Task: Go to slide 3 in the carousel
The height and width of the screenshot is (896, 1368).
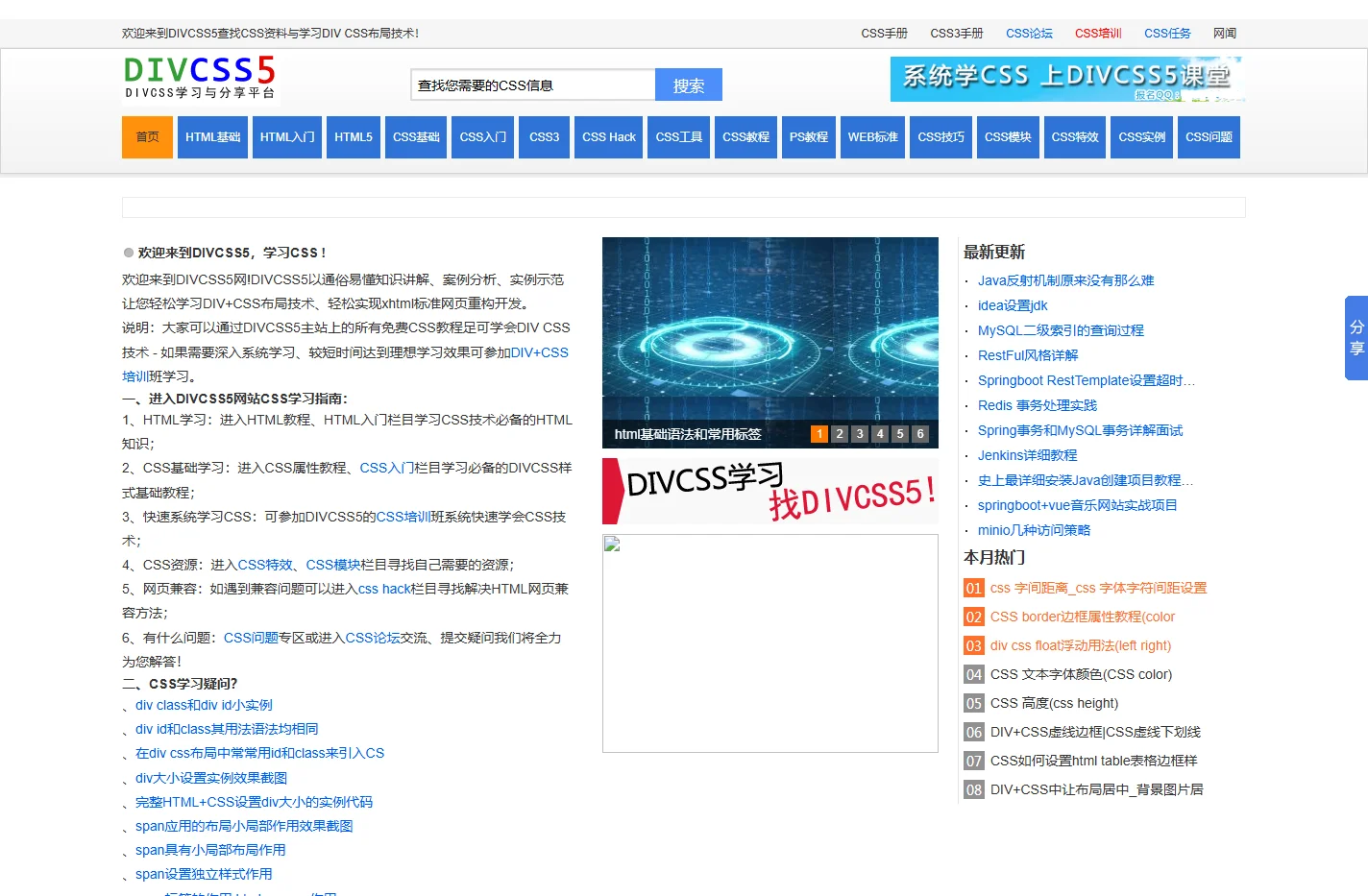Action: coord(860,434)
